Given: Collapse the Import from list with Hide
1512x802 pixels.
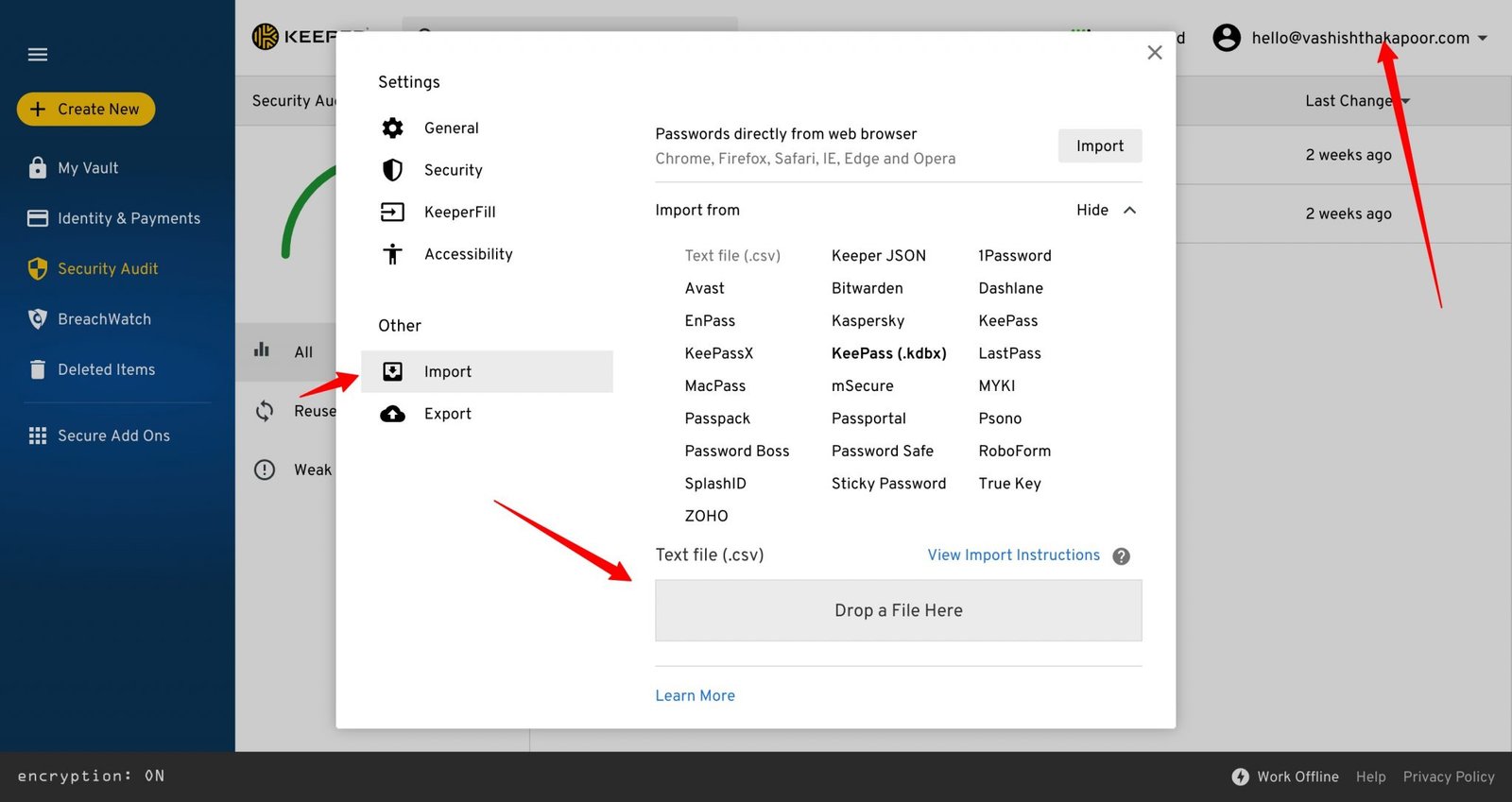Looking at the screenshot, I should point(1105,211).
